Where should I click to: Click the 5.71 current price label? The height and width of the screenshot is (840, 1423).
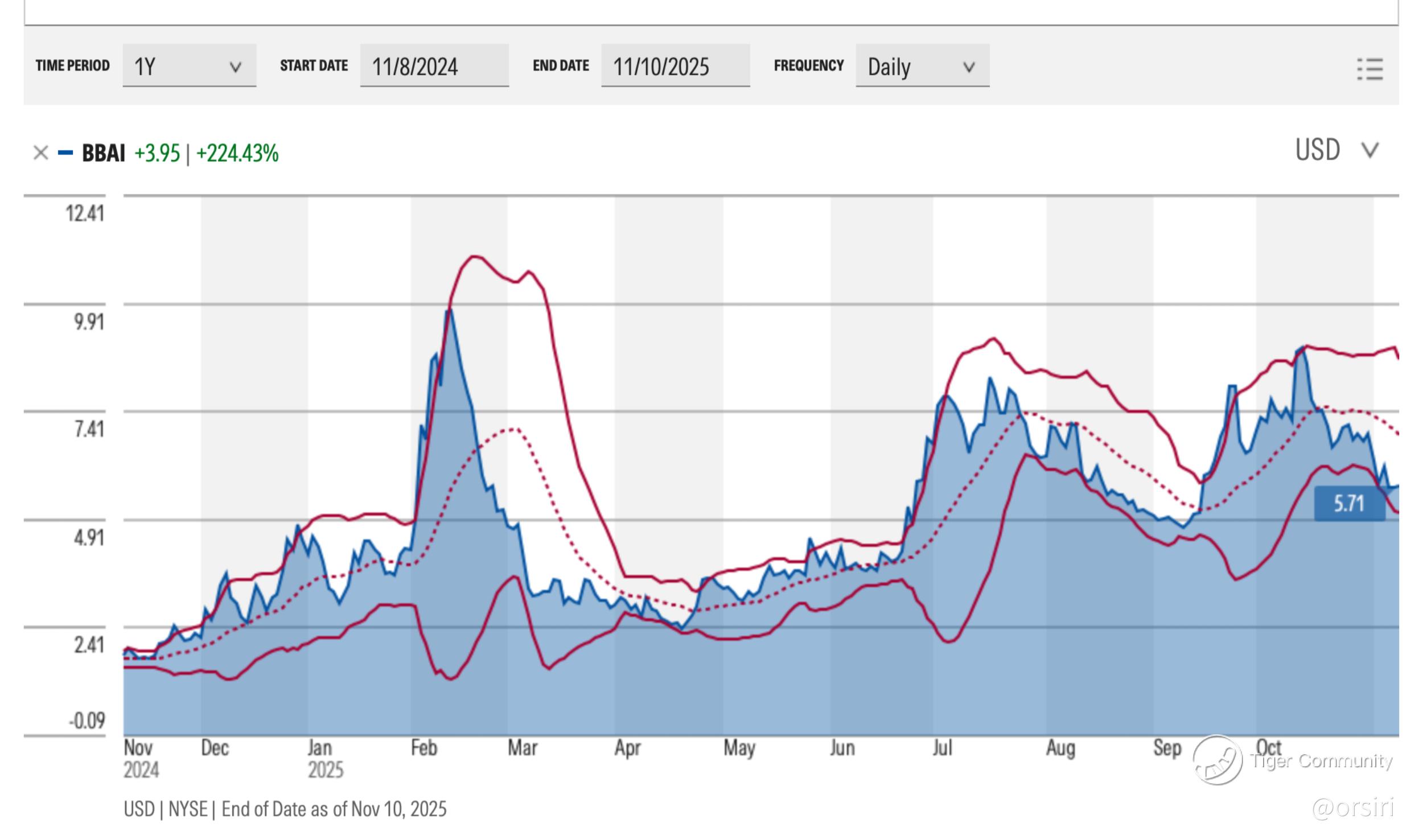click(x=1349, y=504)
